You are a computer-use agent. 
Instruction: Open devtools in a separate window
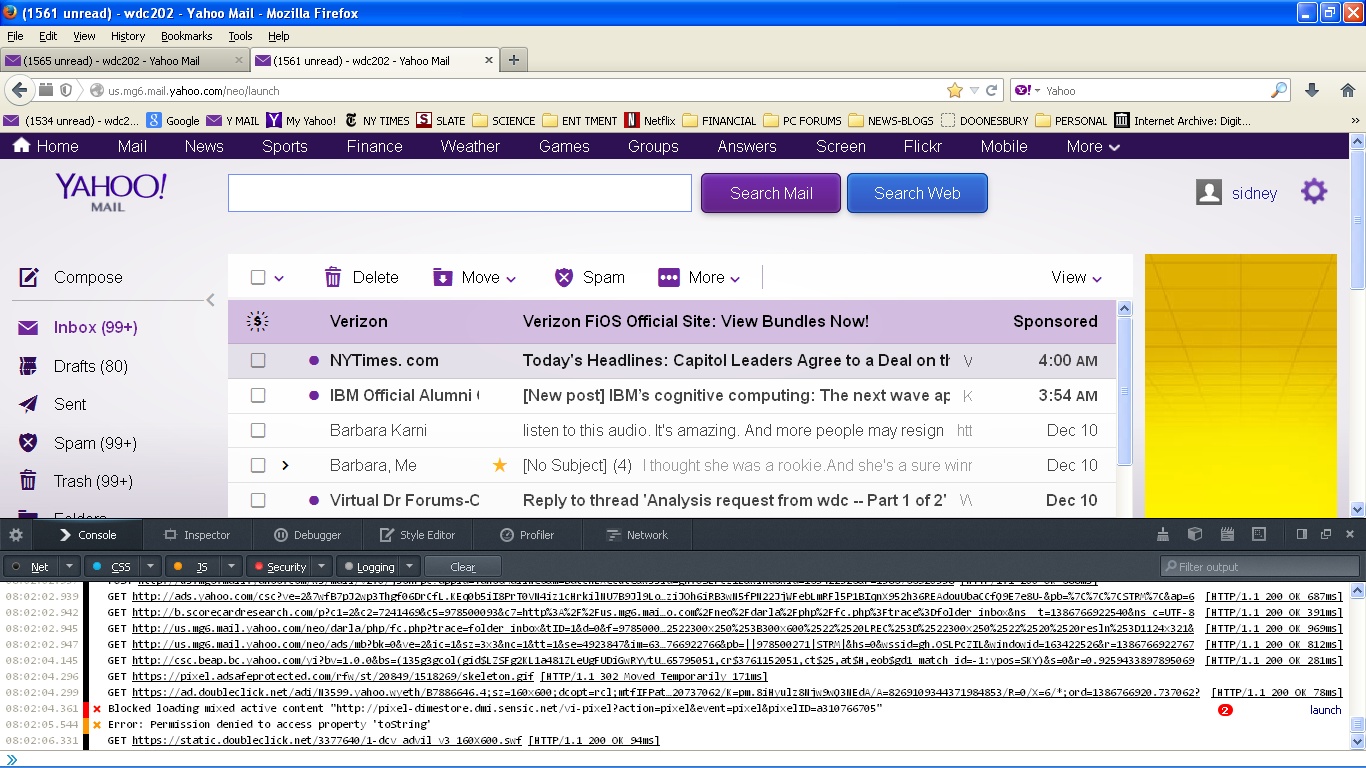click(x=1326, y=534)
